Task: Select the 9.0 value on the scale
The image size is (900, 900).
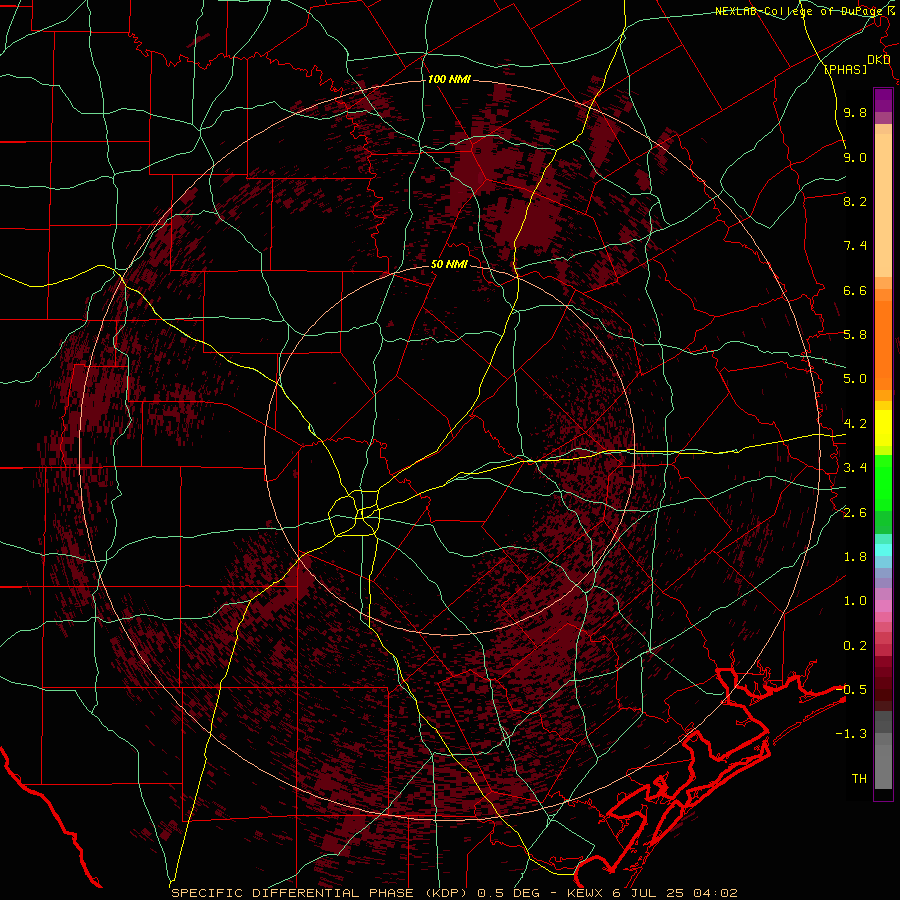Action: point(855,157)
